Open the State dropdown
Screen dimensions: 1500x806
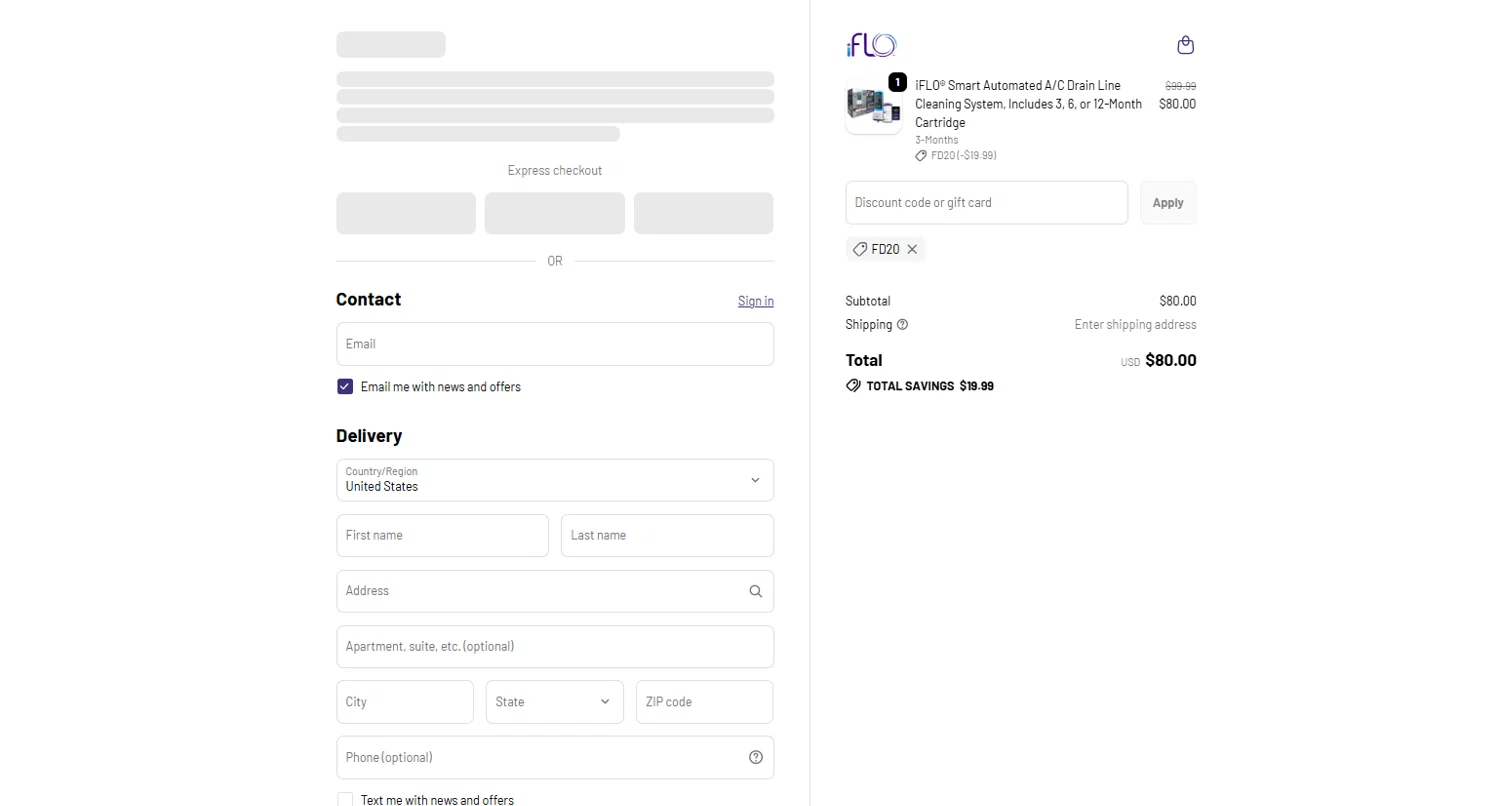pos(555,702)
